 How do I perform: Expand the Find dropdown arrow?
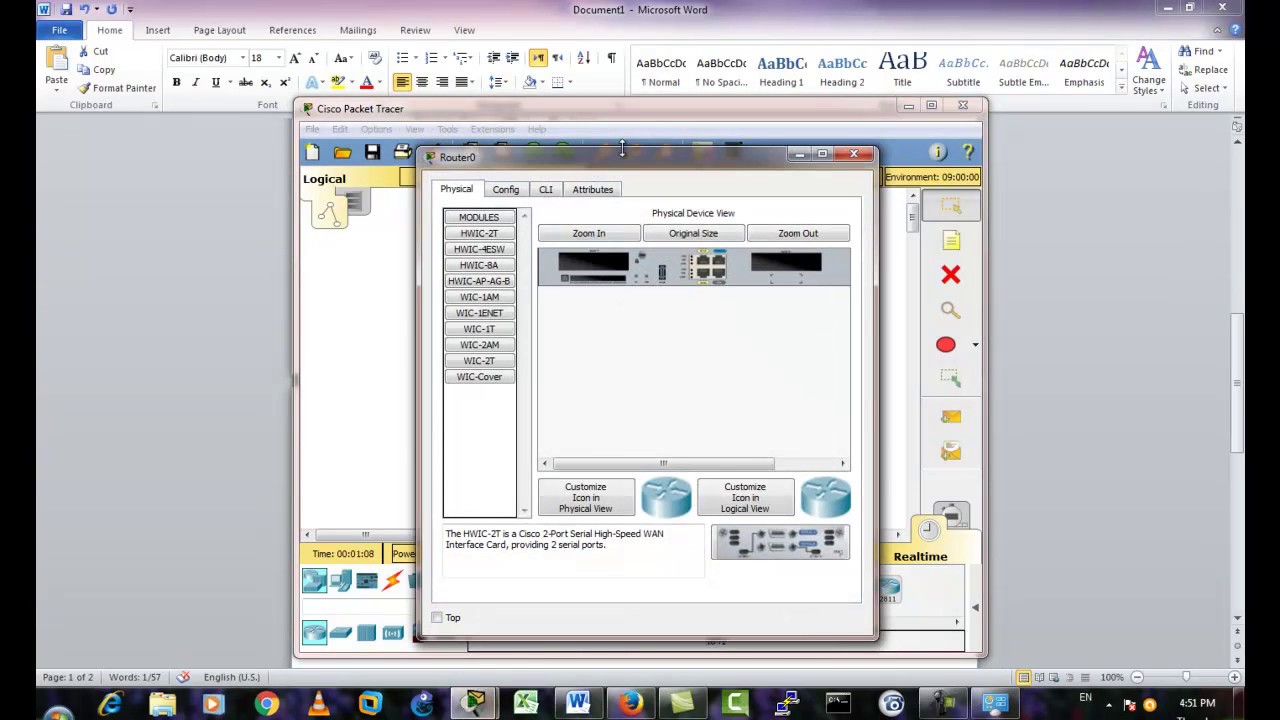click(x=1220, y=51)
